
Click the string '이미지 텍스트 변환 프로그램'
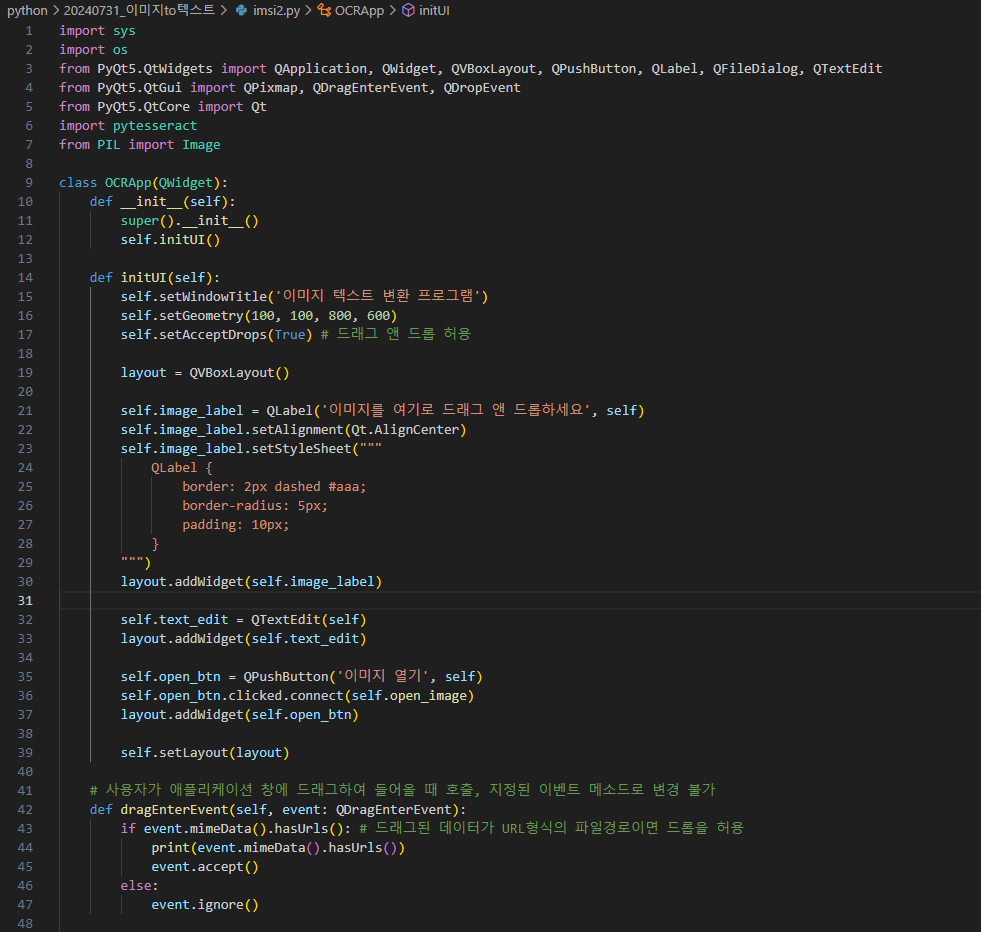click(x=378, y=296)
